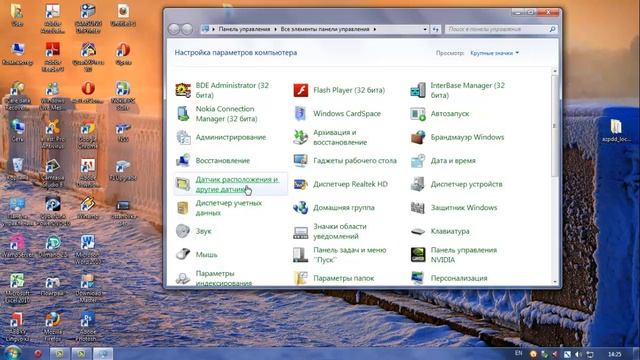This screenshot has height=360, width=640.
Task: Open the InterBase Manager icon
Action: [x=418, y=90]
